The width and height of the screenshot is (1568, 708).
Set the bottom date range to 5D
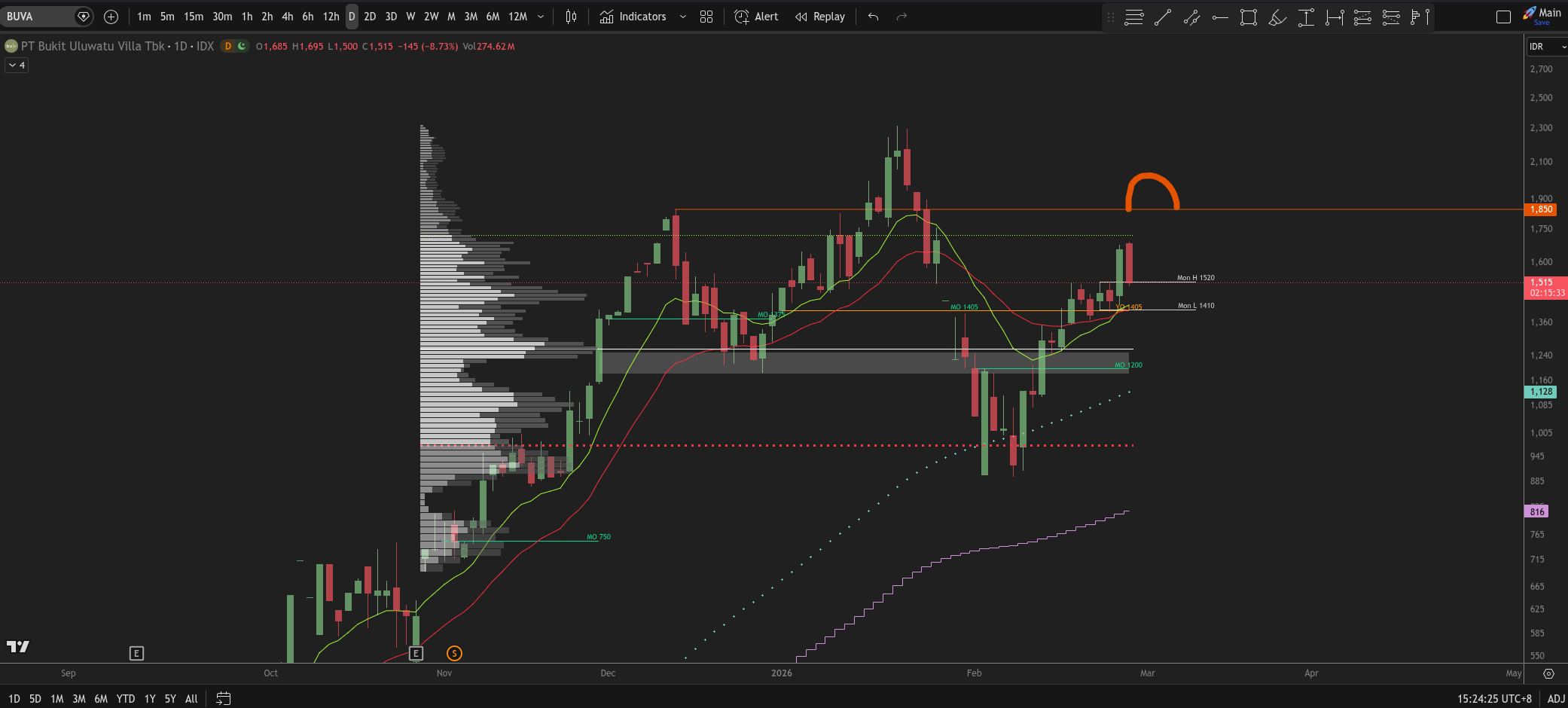point(35,699)
